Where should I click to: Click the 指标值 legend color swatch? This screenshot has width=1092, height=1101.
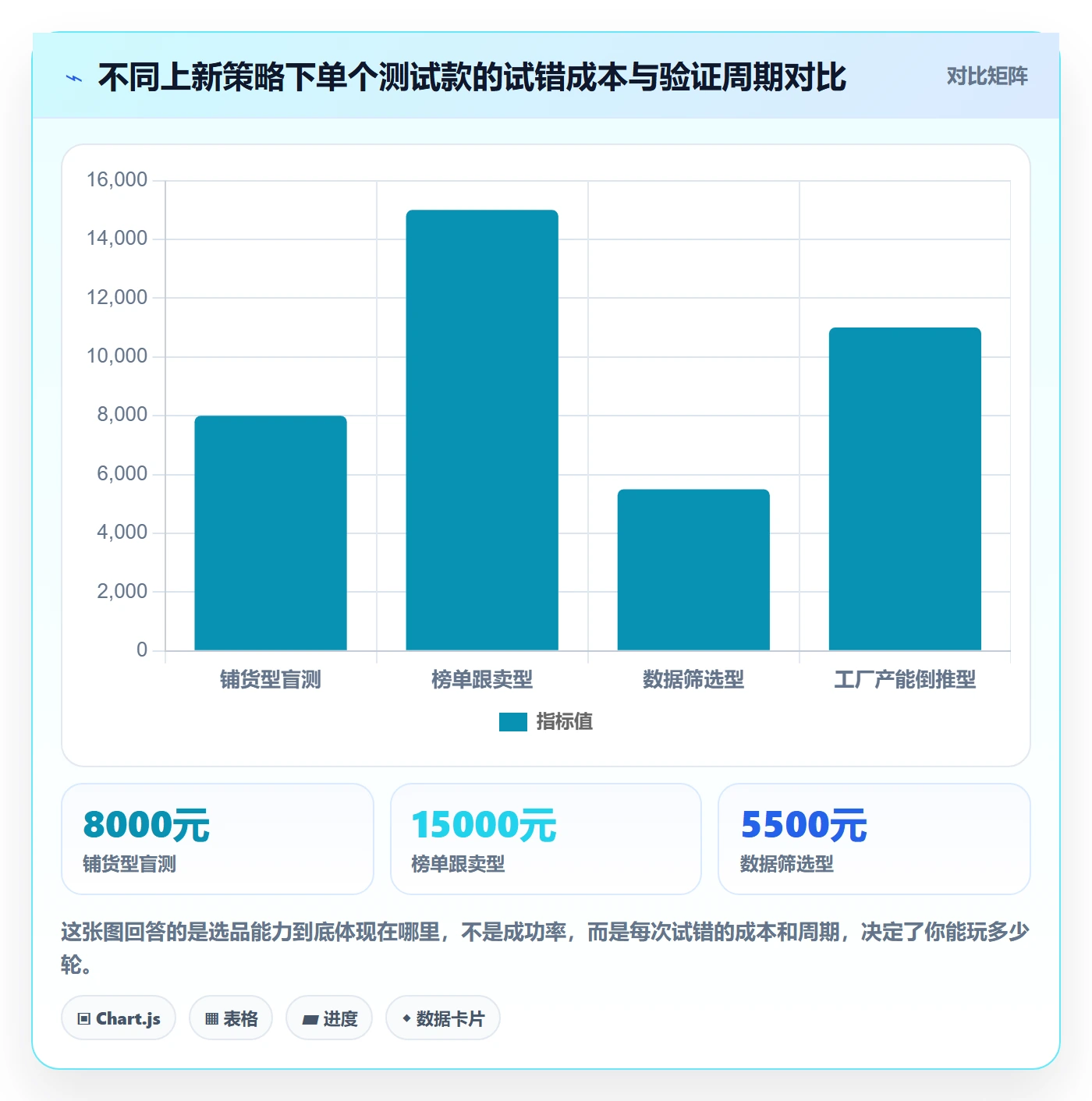pyautogui.click(x=512, y=722)
